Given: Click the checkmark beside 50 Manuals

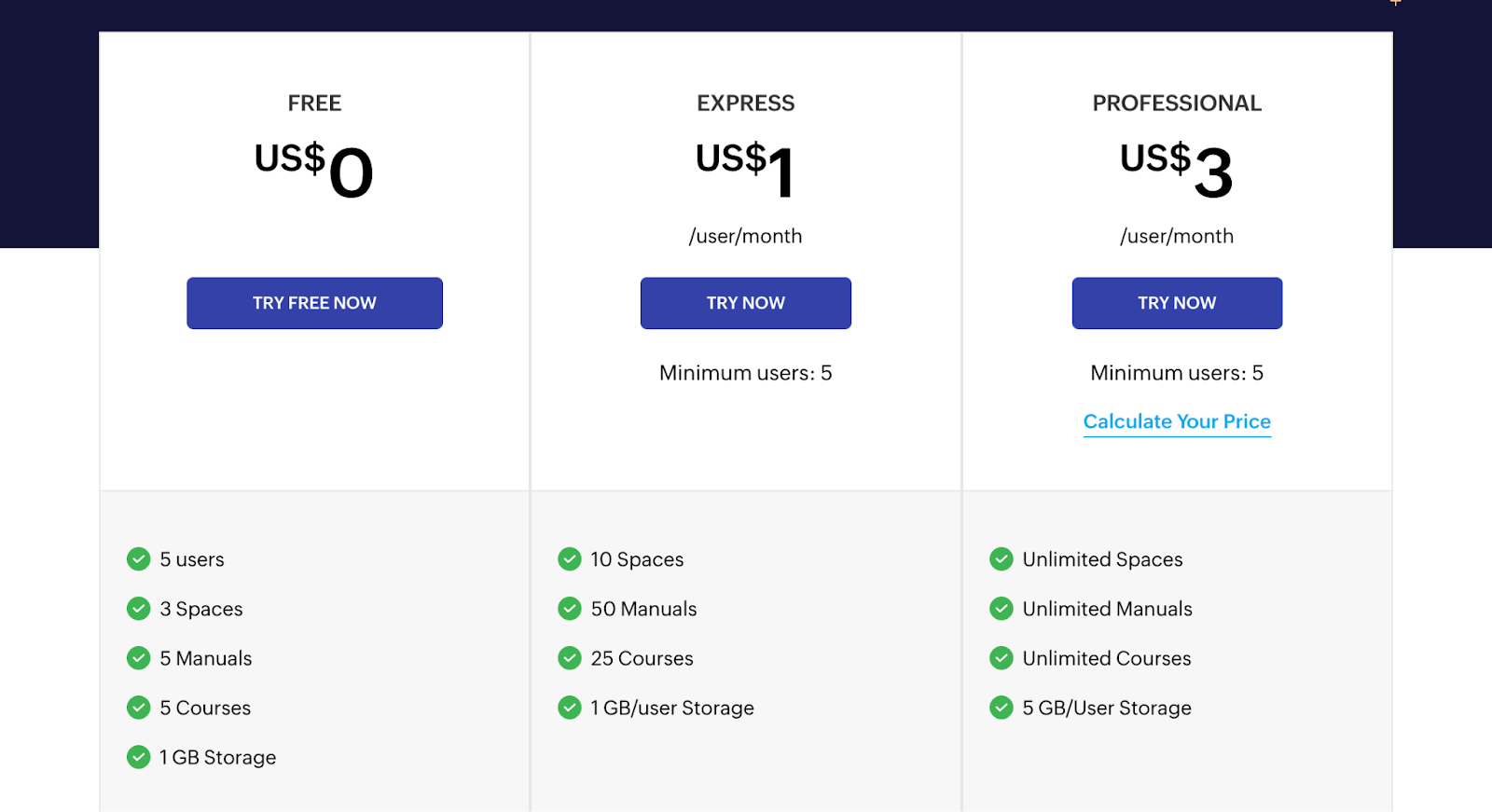Looking at the screenshot, I should (x=570, y=609).
